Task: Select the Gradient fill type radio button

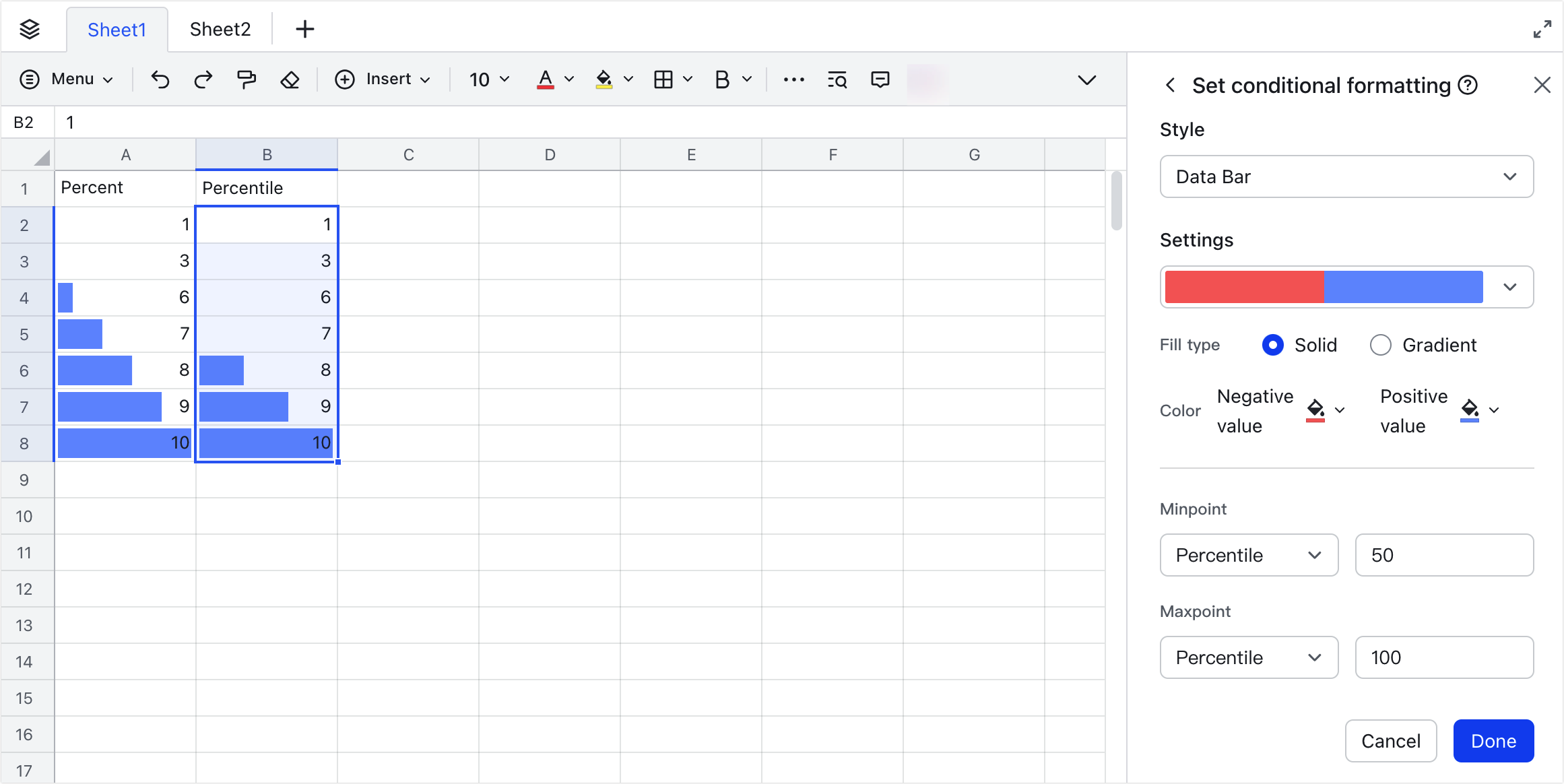Action: pos(1381,345)
